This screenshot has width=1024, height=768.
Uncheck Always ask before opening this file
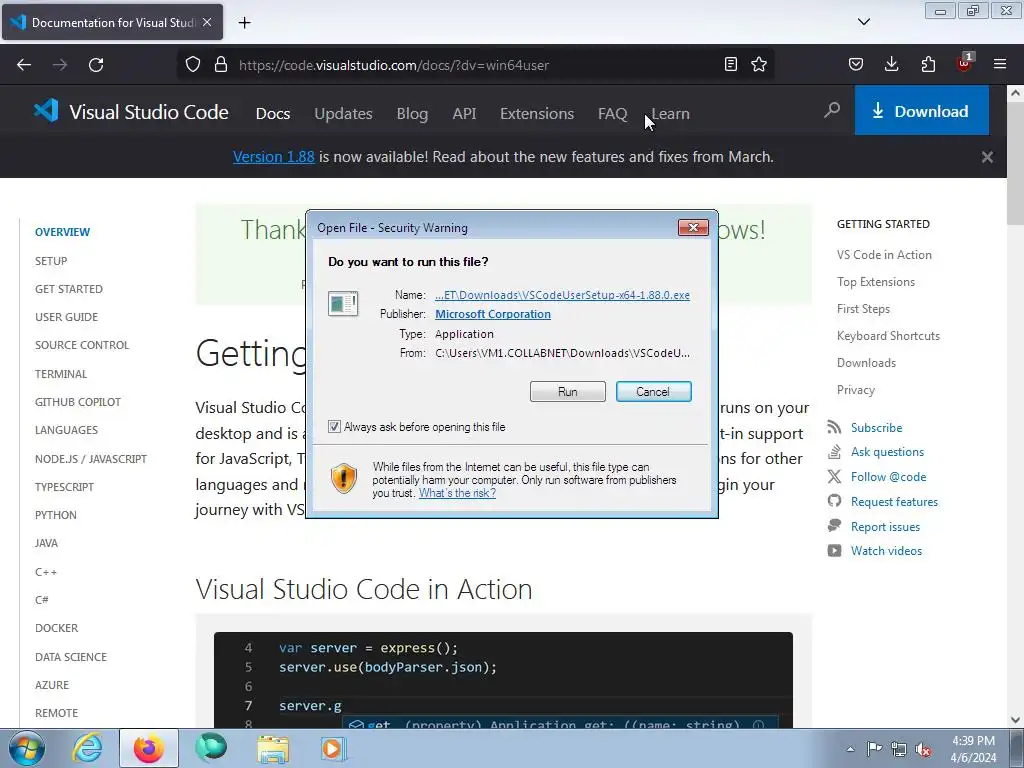coord(334,426)
